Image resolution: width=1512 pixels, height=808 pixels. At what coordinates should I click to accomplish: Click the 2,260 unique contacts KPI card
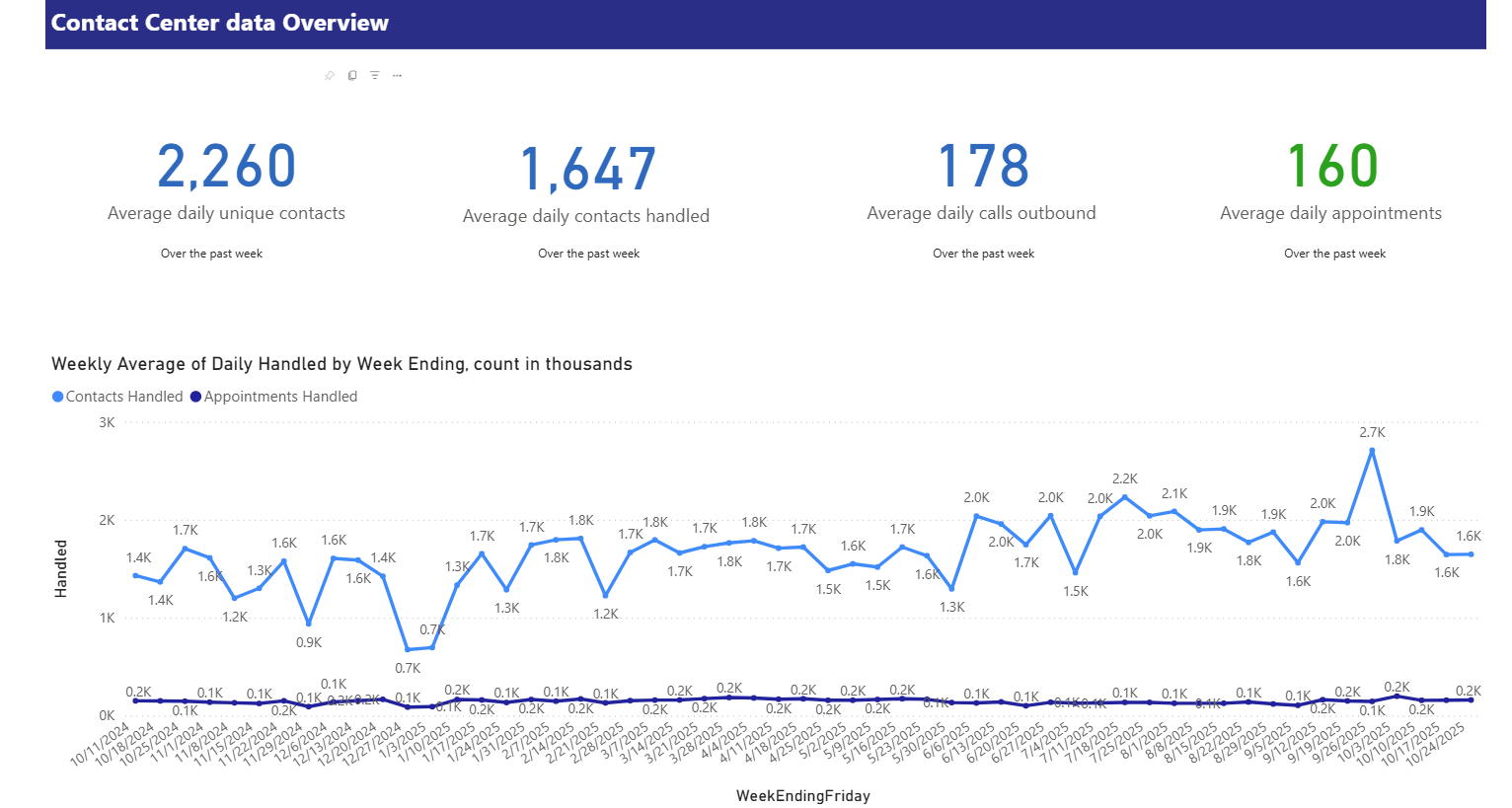(x=226, y=166)
